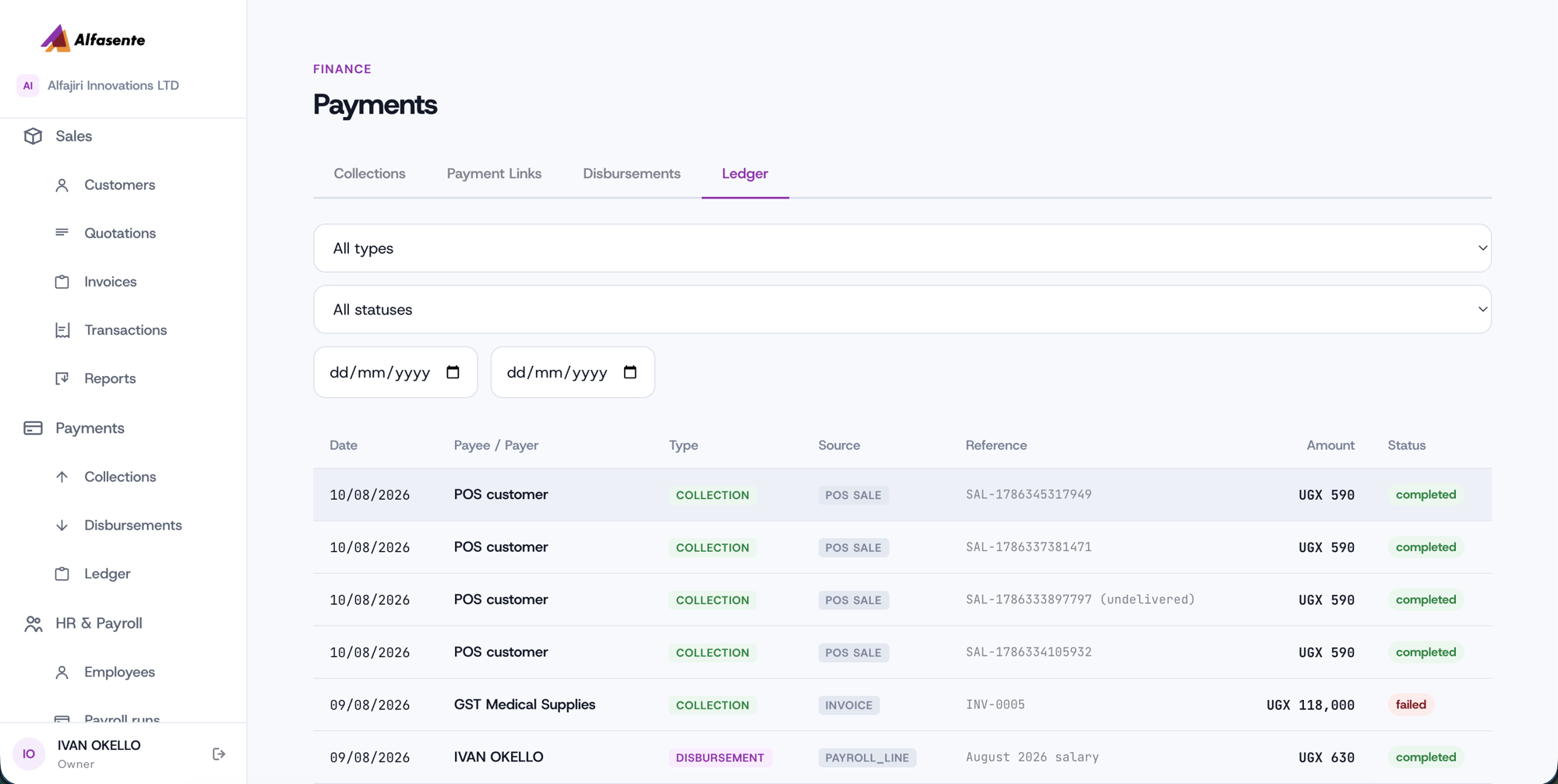
Task: Click the Amount column header
Action: pyautogui.click(x=1331, y=445)
